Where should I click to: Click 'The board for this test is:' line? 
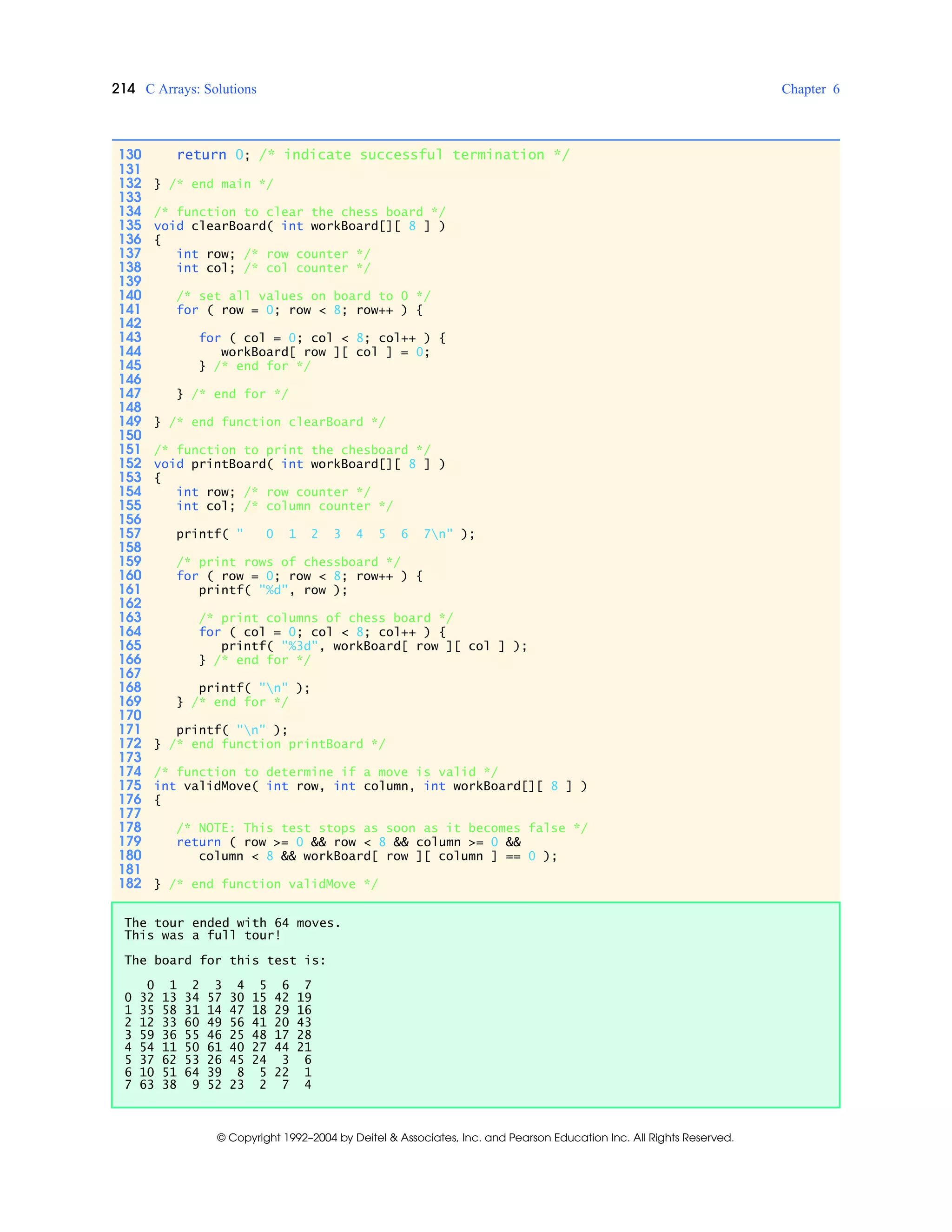pos(225,960)
